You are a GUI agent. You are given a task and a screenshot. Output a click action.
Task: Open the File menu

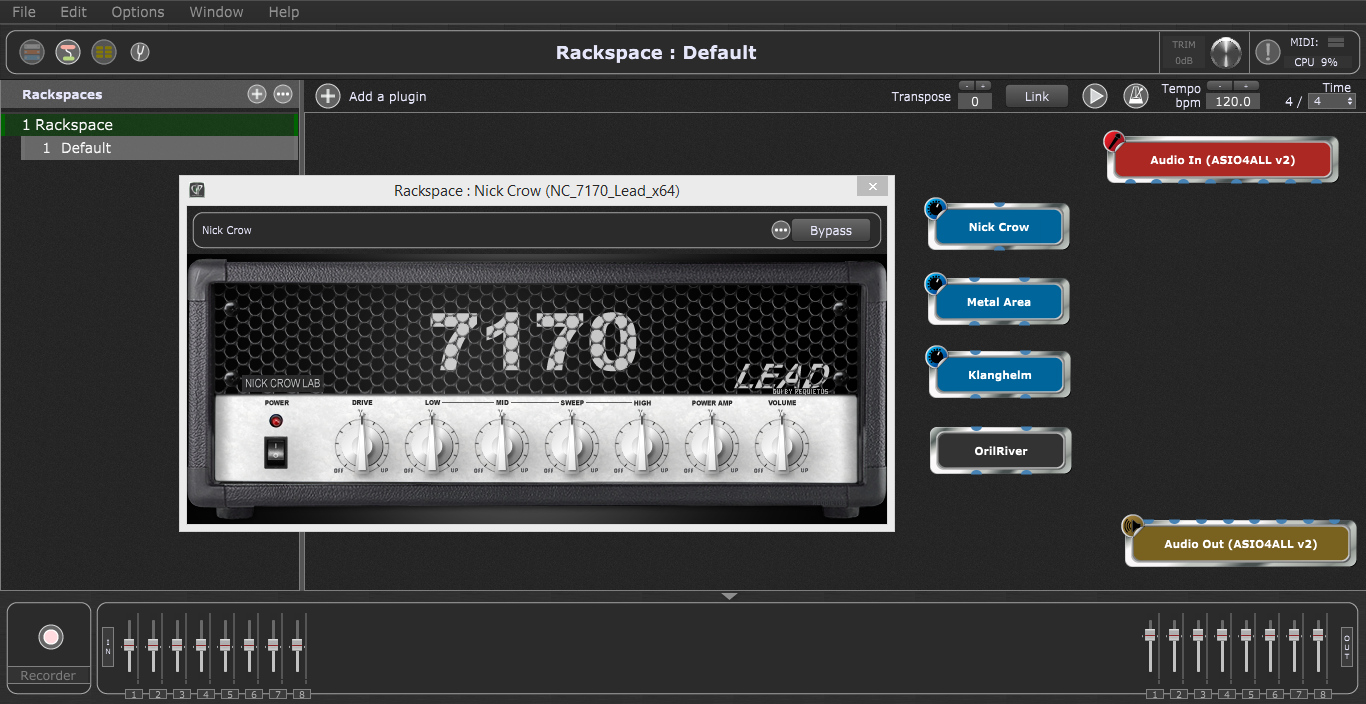(x=24, y=12)
